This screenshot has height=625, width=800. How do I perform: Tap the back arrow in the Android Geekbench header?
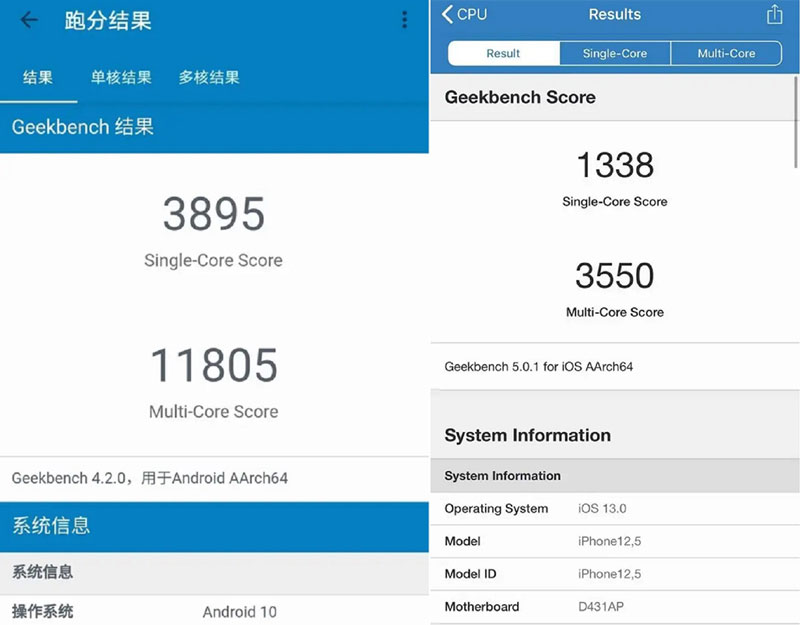[29, 20]
